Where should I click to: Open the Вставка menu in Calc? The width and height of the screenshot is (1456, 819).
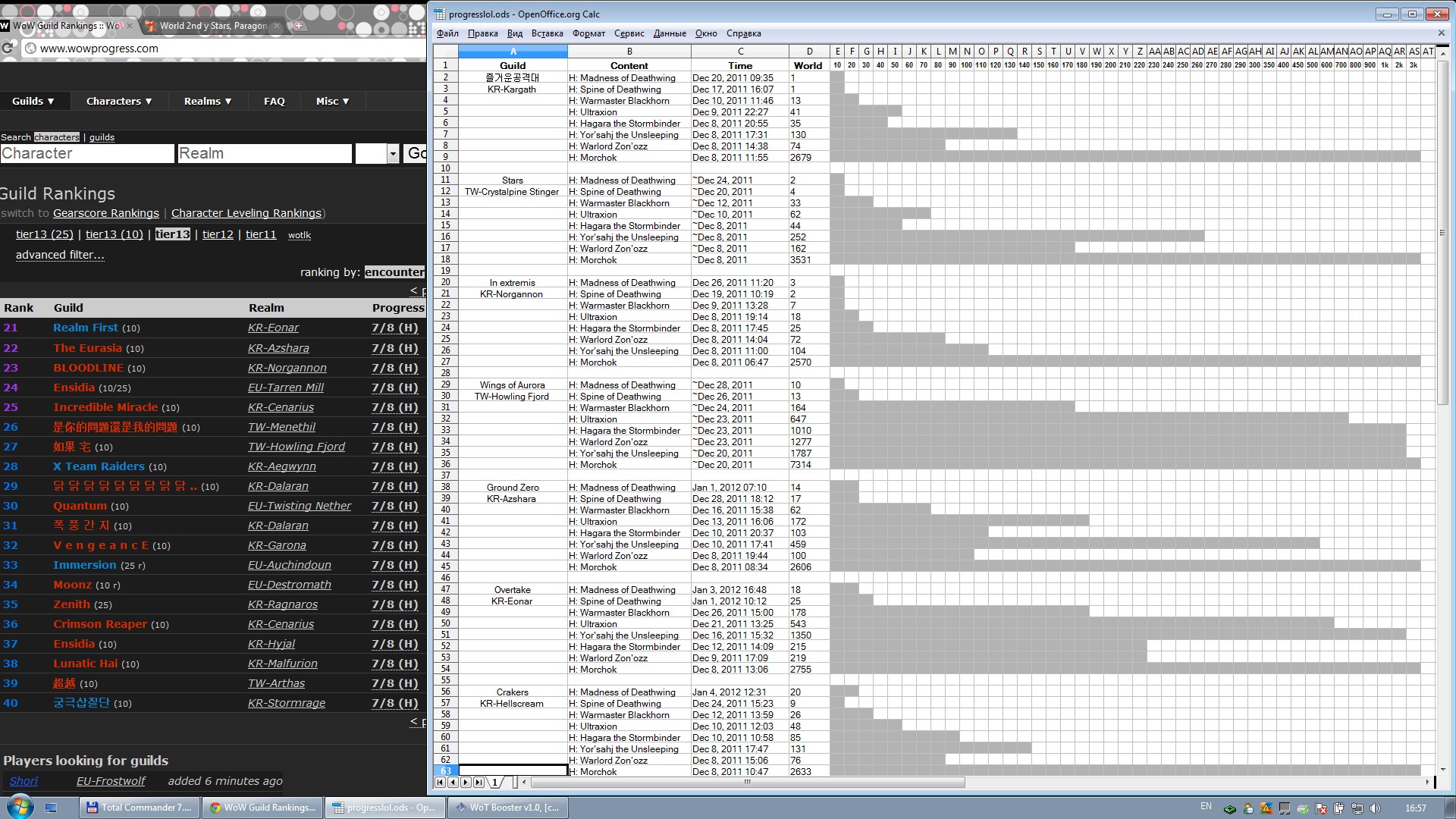547,33
